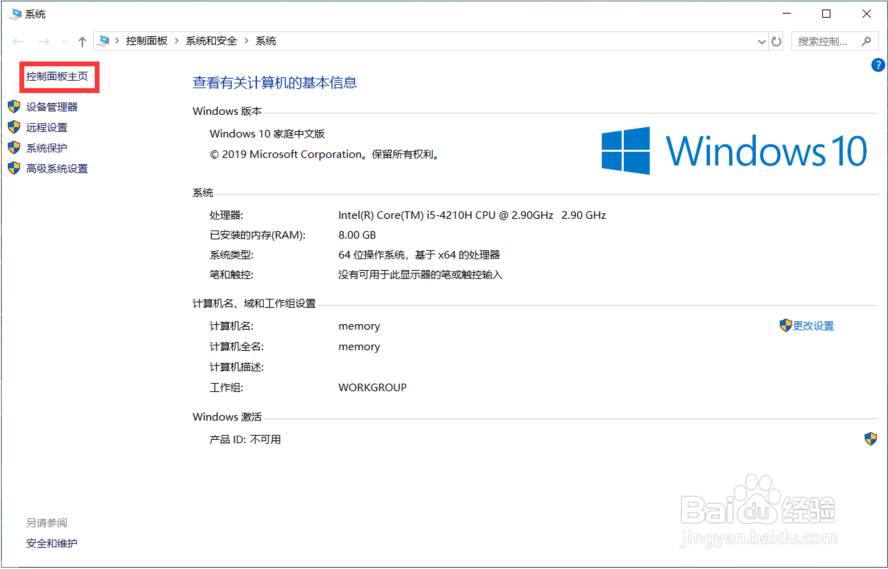Open 控制面板主页 link
The height and width of the screenshot is (569, 888).
[x=57, y=76]
